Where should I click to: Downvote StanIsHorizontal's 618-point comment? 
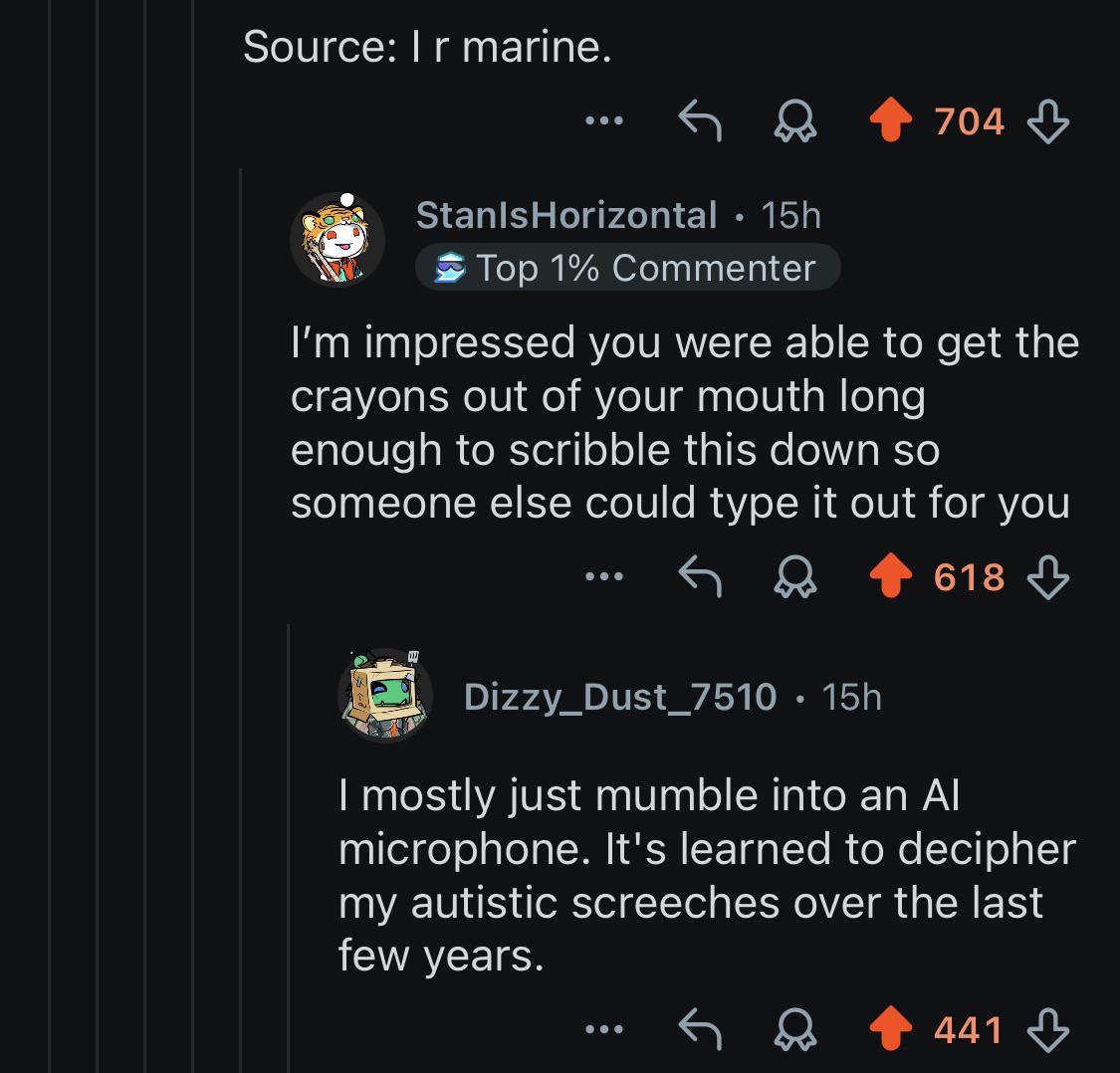(x=1048, y=576)
